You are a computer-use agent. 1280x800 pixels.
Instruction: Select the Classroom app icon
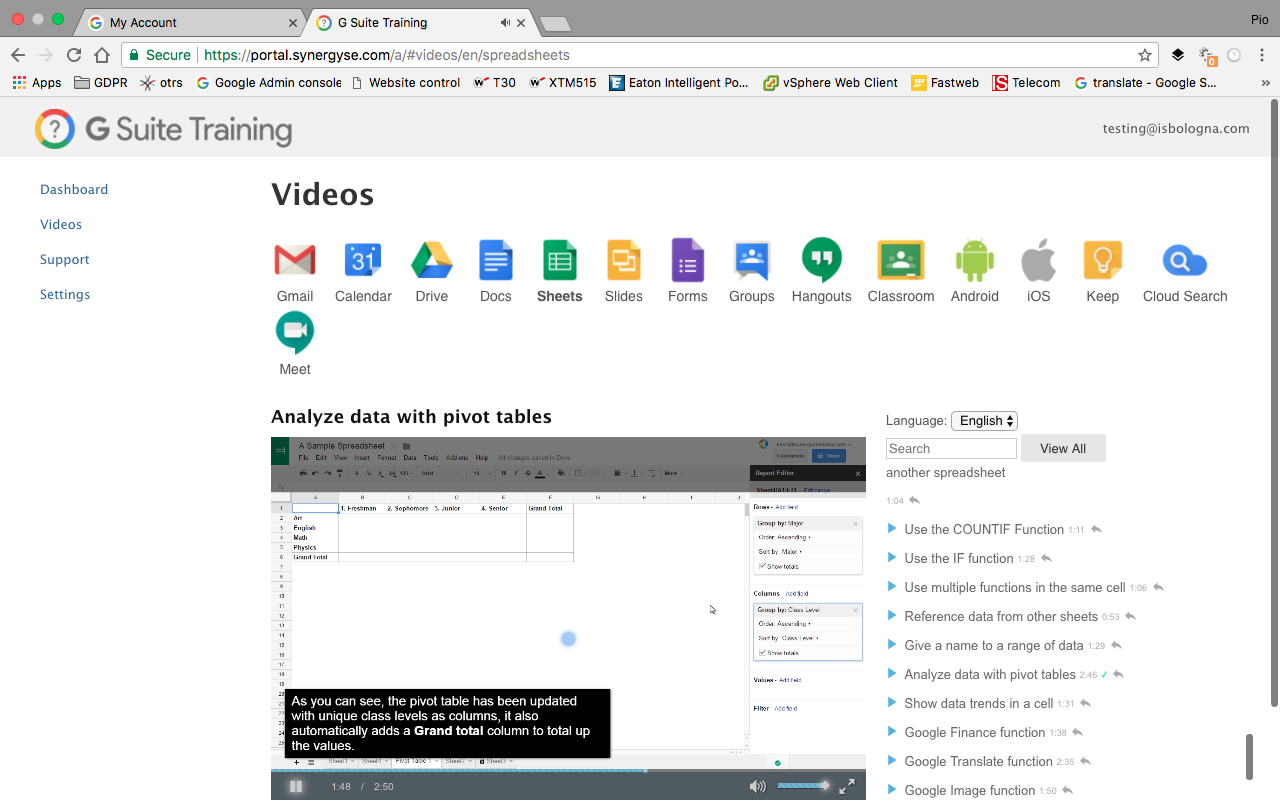pos(901,260)
